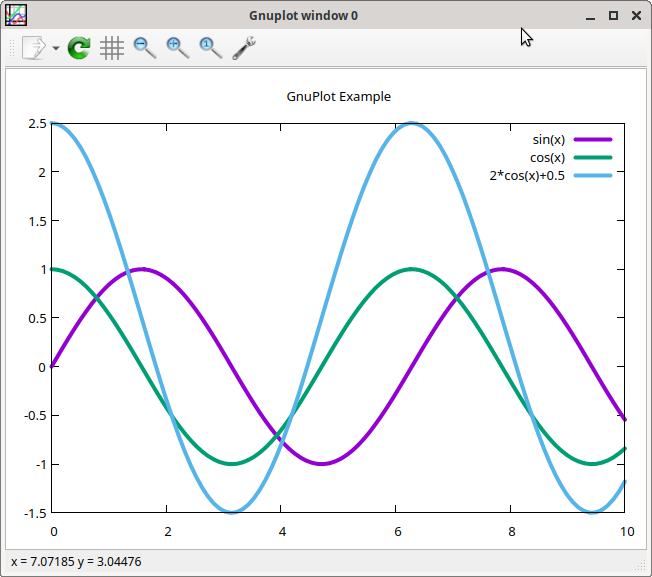Click the x-axis tick label 8

pos(511,532)
